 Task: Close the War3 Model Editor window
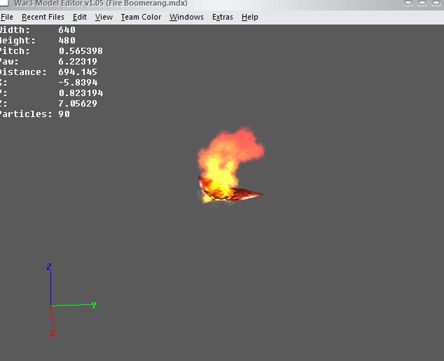pos(436,2)
